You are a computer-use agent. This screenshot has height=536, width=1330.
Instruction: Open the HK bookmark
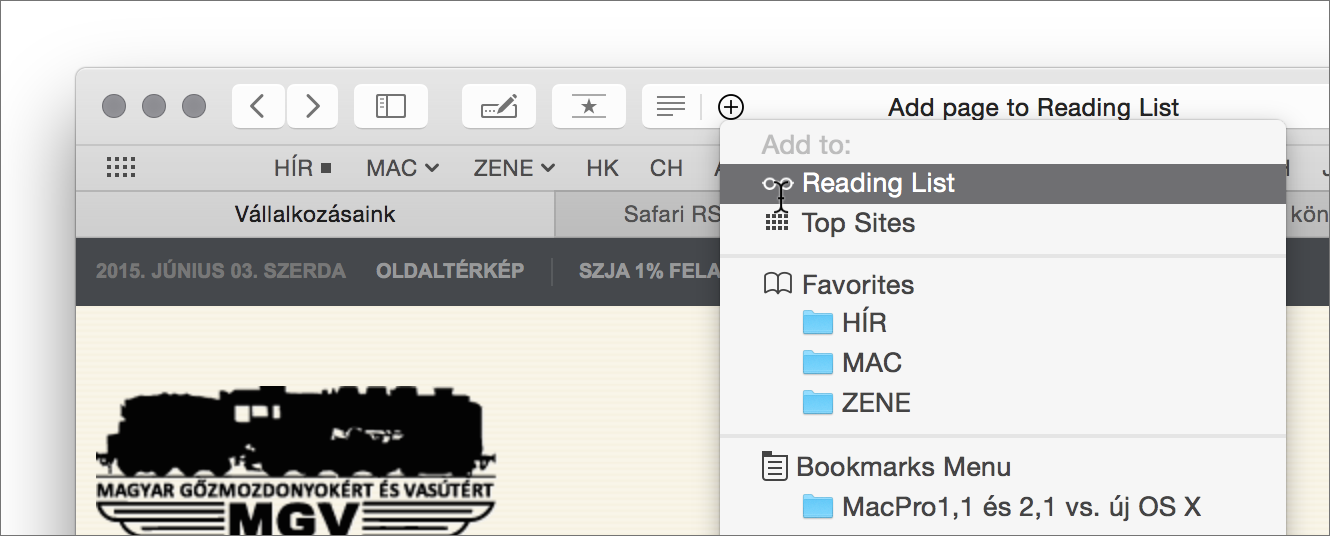pyautogui.click(x=603, y=168)
